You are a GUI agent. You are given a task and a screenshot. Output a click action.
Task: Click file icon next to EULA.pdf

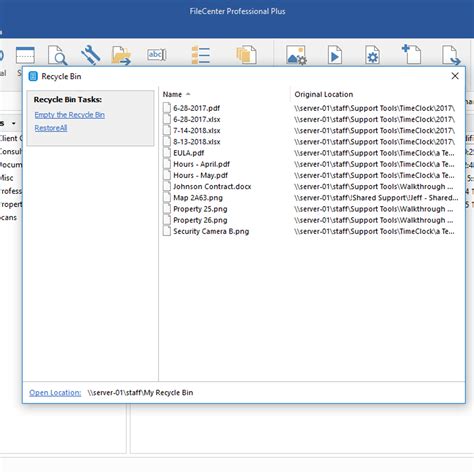167,153
